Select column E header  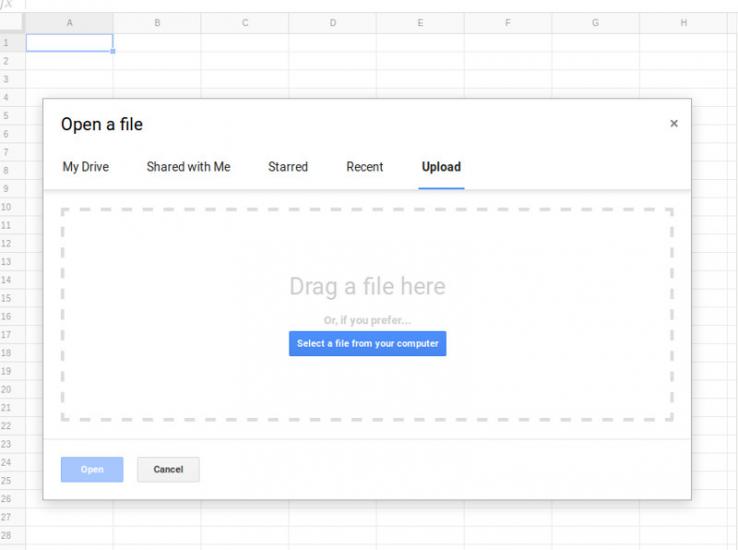(x=420, y=23)
